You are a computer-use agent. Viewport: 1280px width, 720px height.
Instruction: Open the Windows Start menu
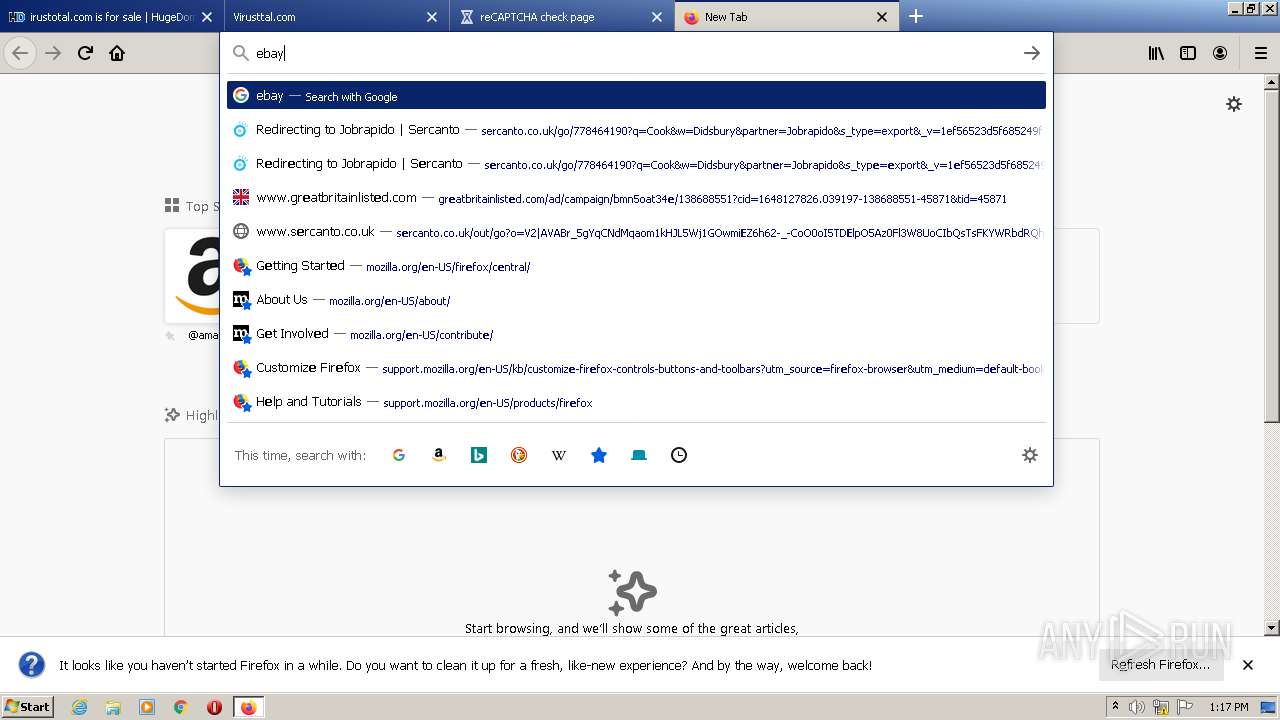(x=28, y=707)
